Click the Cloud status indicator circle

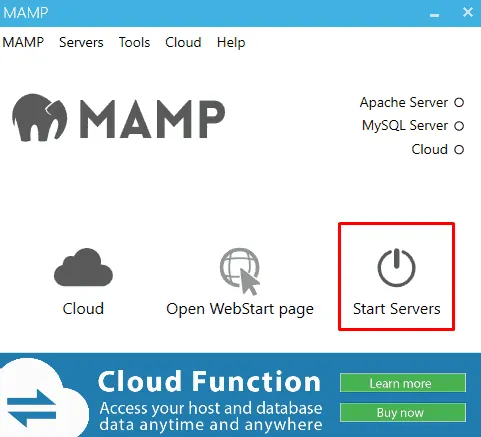click(x=459, y=150)
